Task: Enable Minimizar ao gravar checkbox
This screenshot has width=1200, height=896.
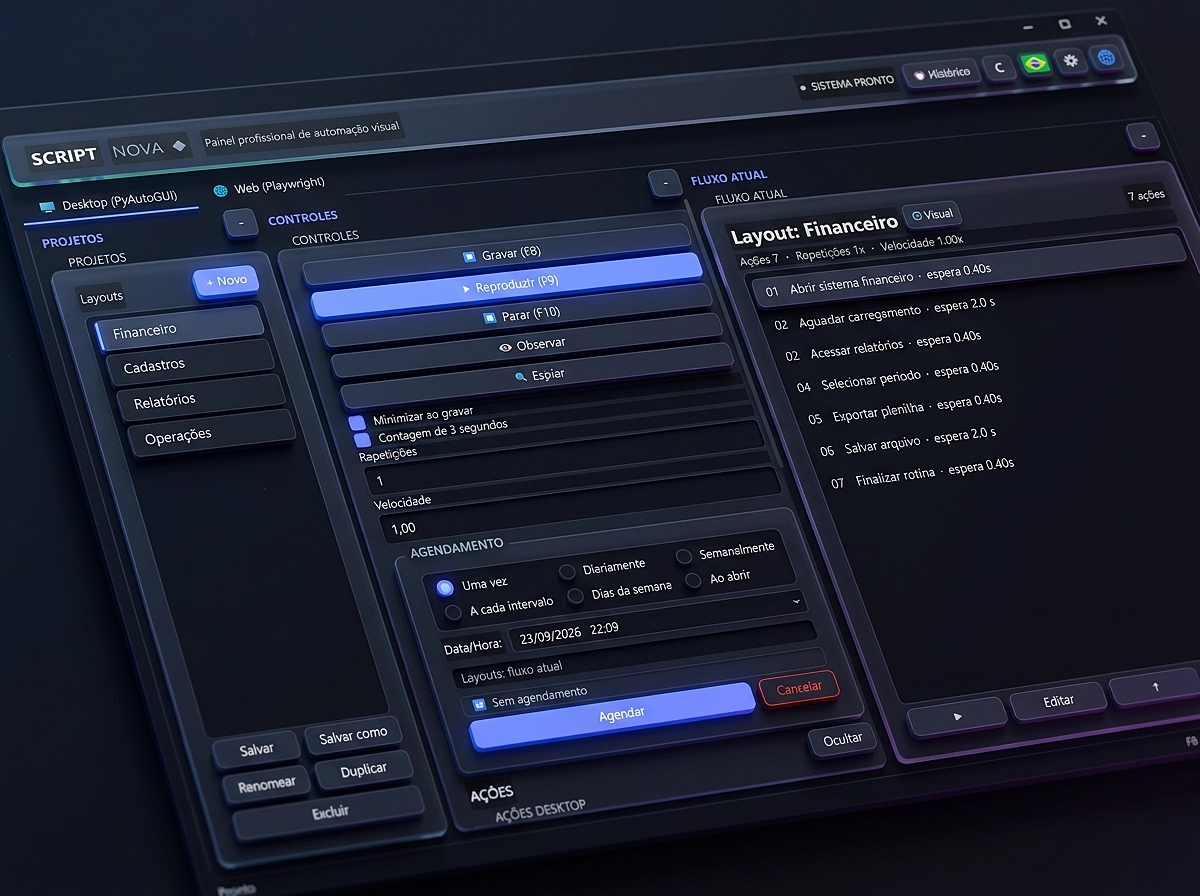Action: pos(357,423)
